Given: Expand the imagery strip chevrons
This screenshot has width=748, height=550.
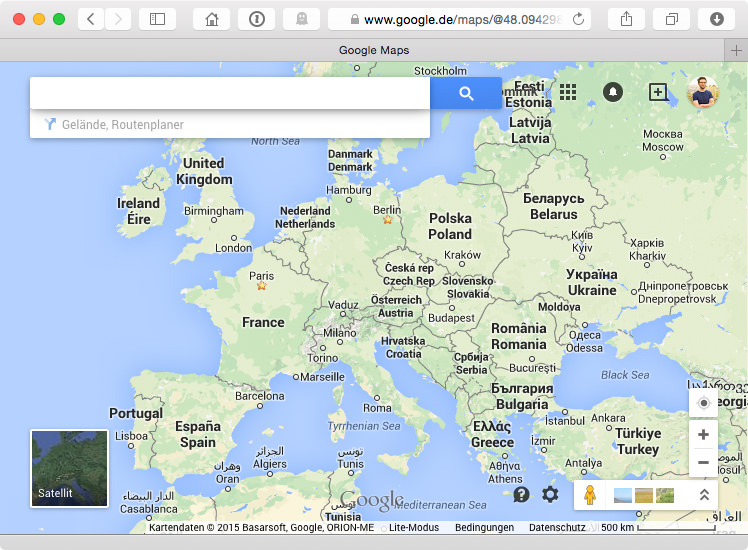Looking at the screenshot, I should (x=704, y=495).
